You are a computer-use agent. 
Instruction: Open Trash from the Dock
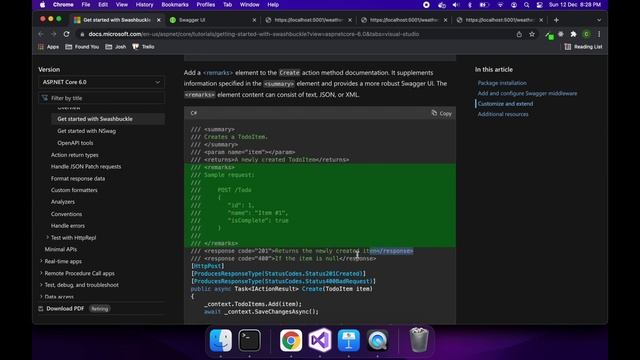419,340
